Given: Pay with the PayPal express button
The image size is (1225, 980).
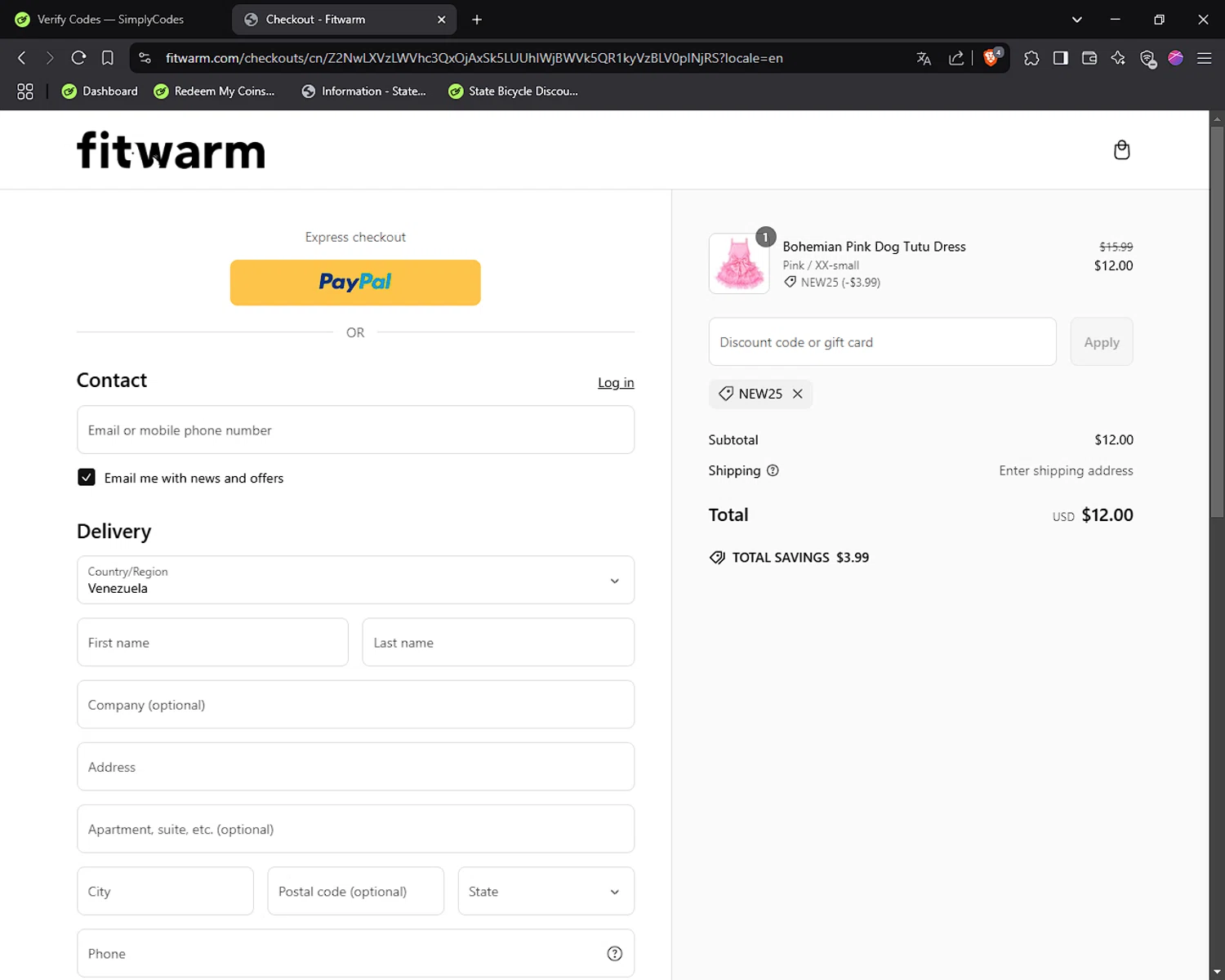Looking at the screenshot, I should click(355, 283).
